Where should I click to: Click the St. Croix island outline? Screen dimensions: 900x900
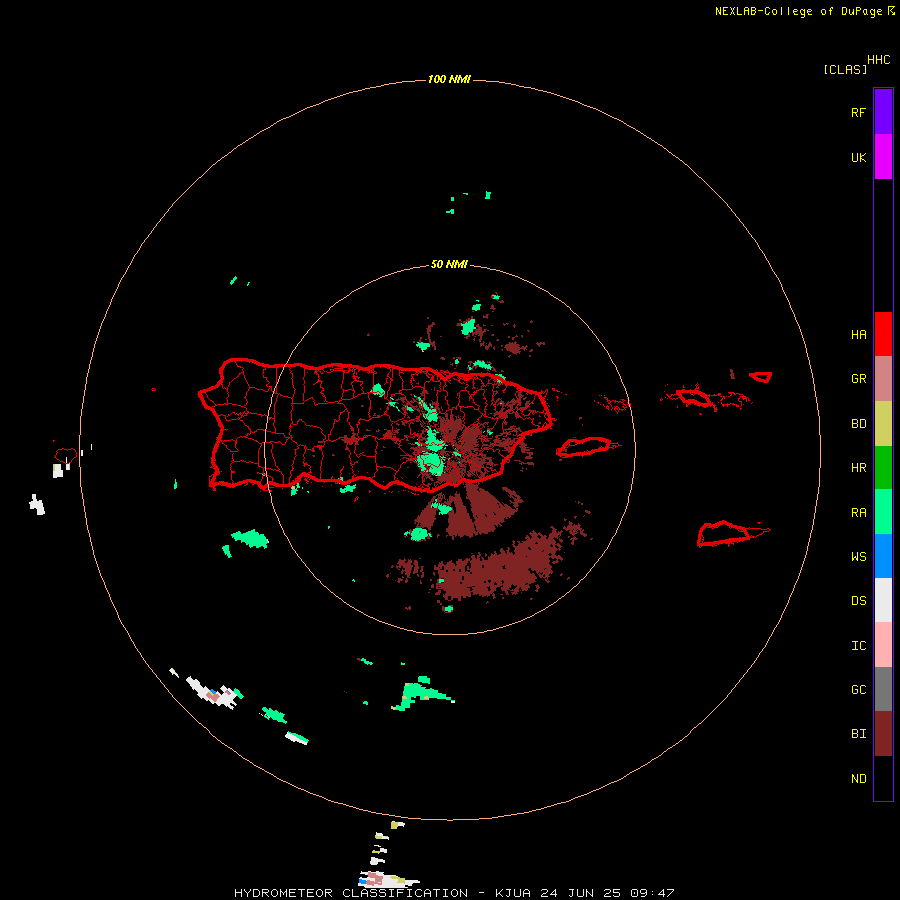coord(724,534)
